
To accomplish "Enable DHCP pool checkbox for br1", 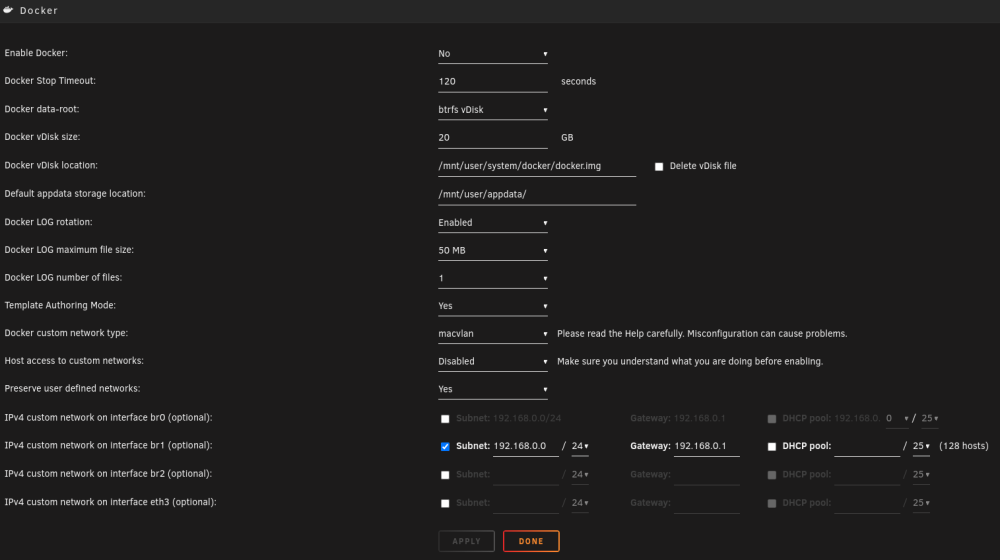I will point(772,446).
